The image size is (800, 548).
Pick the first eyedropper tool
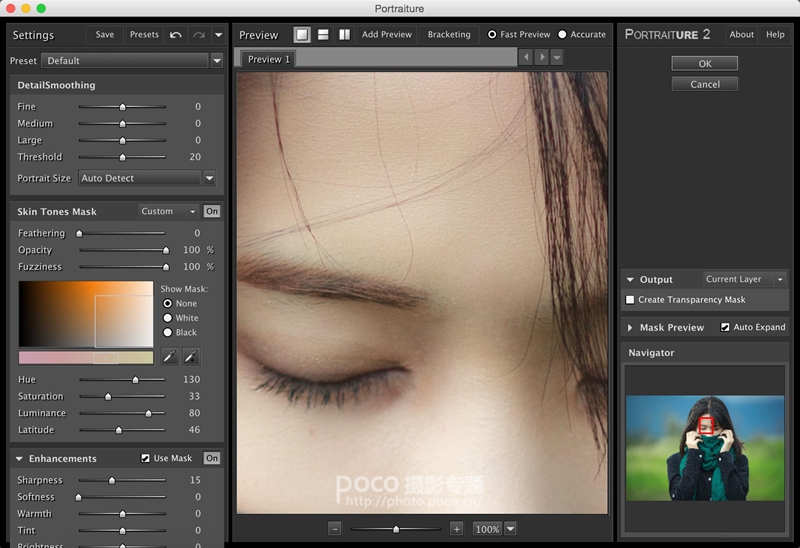pos(170,356)
